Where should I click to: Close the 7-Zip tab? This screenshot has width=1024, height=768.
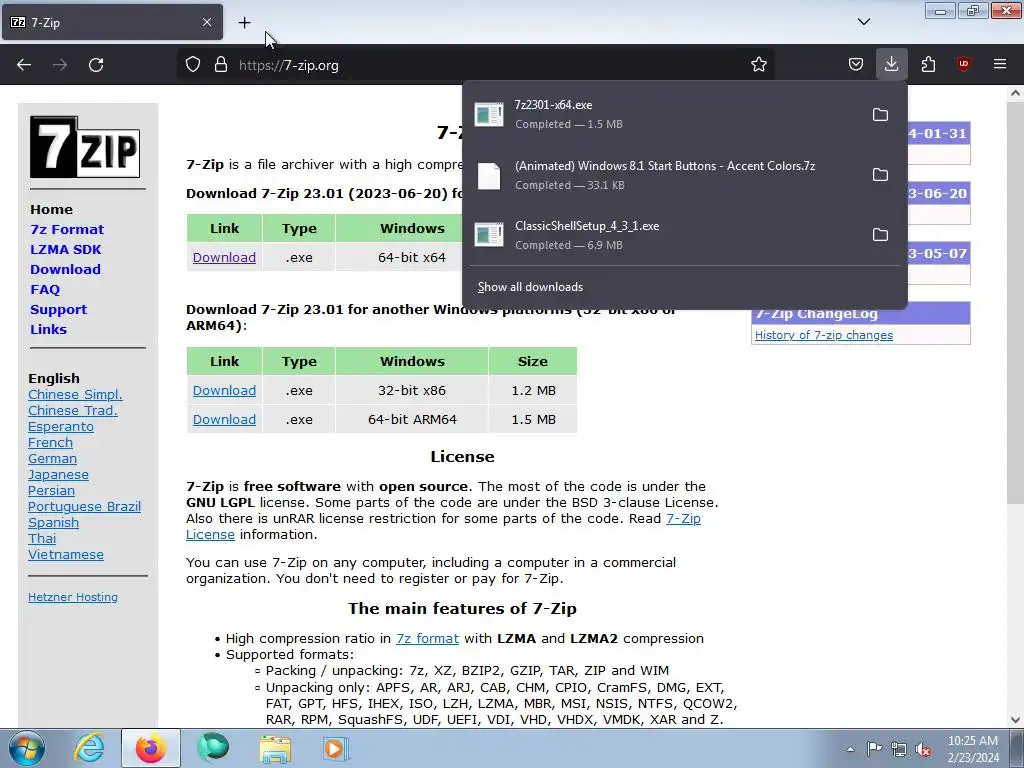[x=206, y=22]
